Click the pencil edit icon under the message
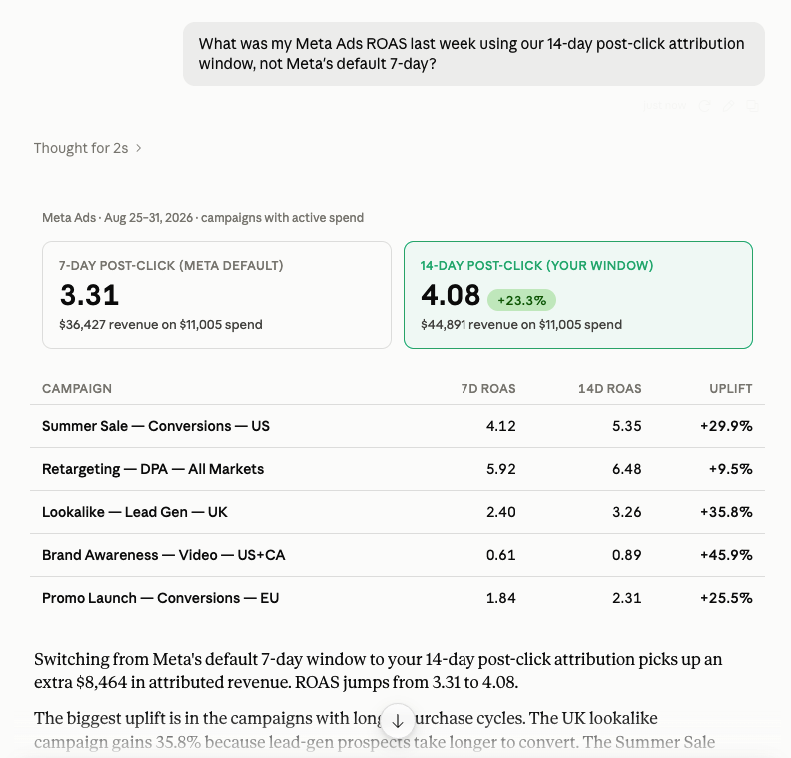Viewport: 791px width, 758px height. tap(728, 106)
